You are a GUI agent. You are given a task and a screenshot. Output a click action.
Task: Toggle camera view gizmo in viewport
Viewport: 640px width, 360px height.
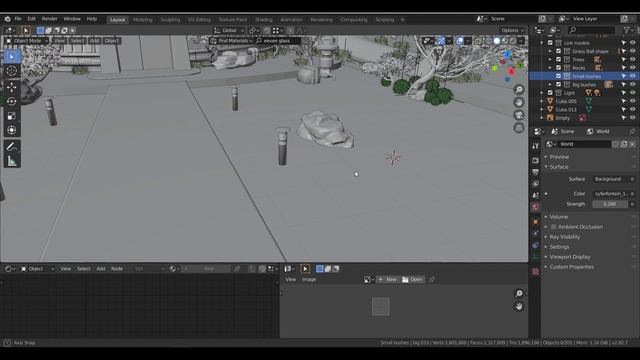tap(519, 115)
